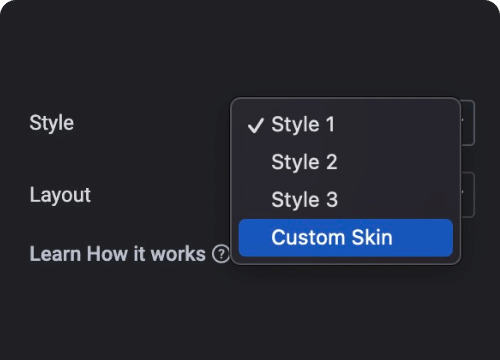Click the circled question mark after works

click(x=221, y=254)
